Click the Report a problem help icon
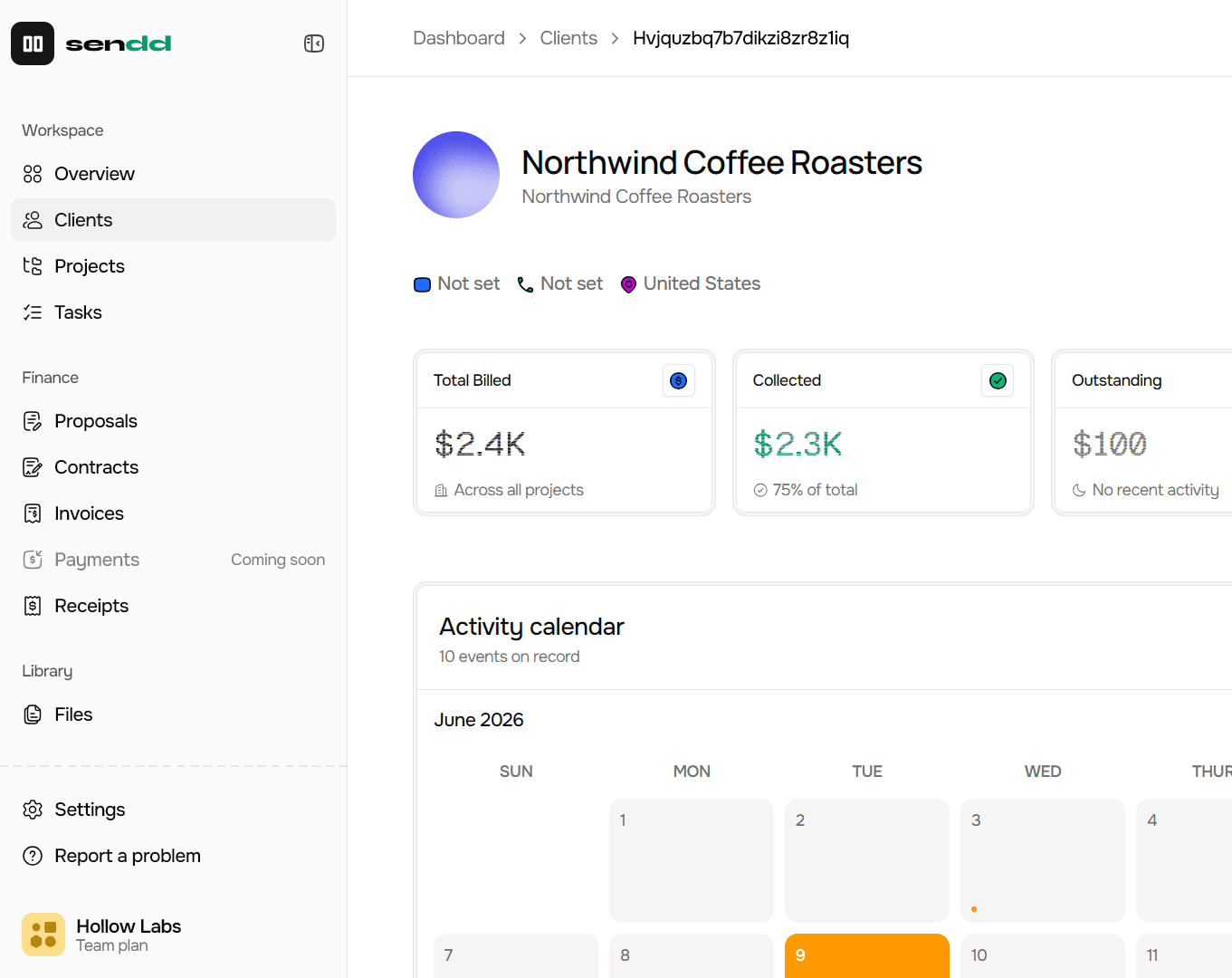Viewport: 1232px width, 978px height. (x=33, y=856)
